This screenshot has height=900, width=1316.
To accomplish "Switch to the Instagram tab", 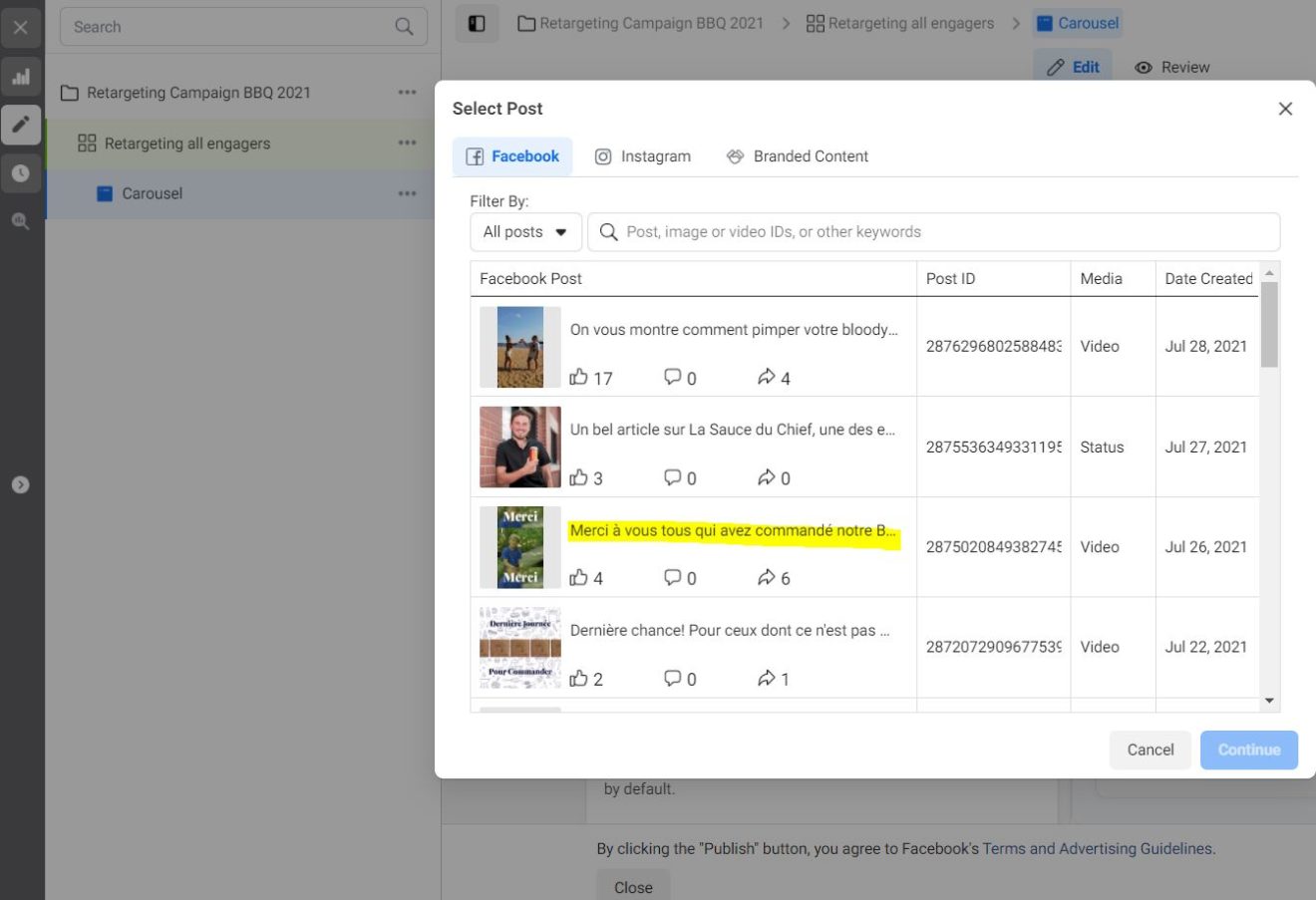I will tap(643, 155).
